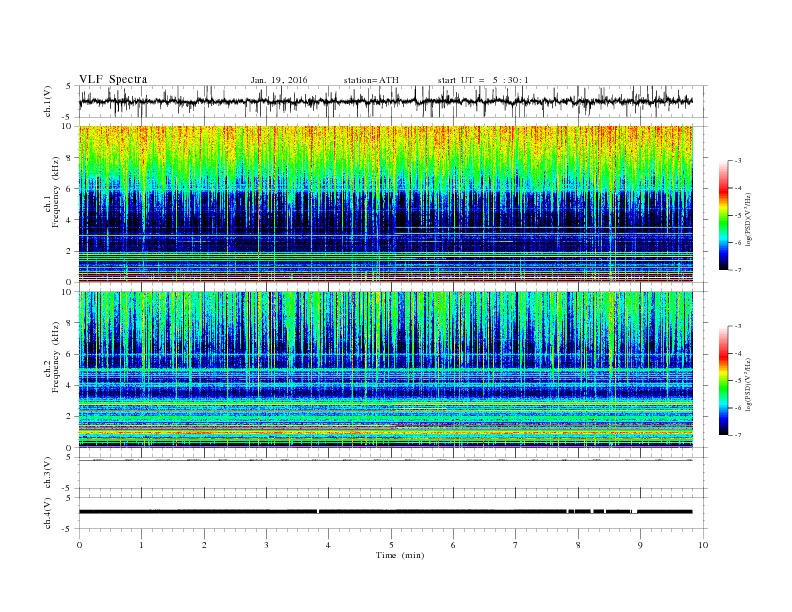Click the "Time (min)" x-axis label

[x=400, y=555]
